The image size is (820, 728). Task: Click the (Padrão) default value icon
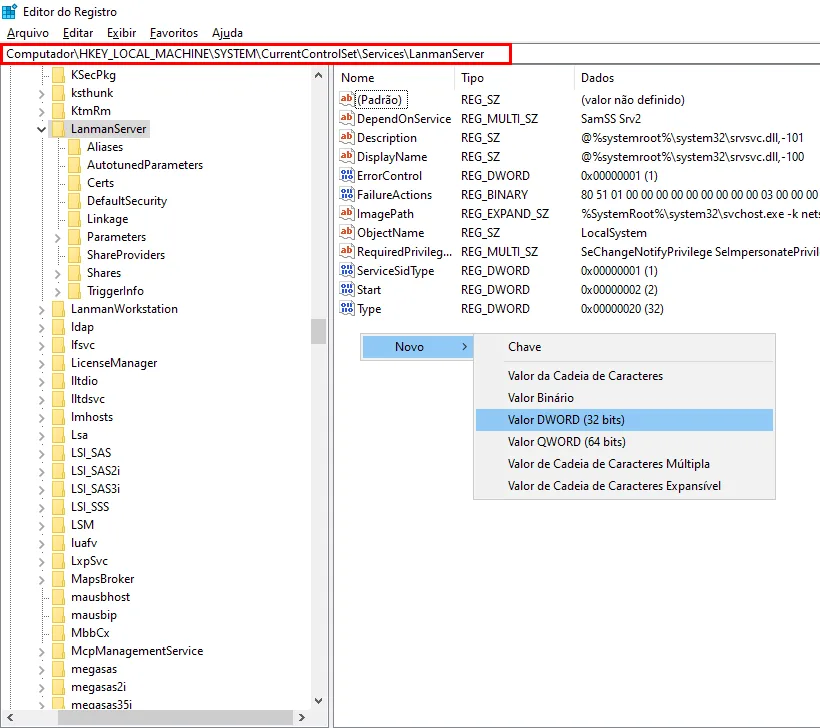pos(346,99)
